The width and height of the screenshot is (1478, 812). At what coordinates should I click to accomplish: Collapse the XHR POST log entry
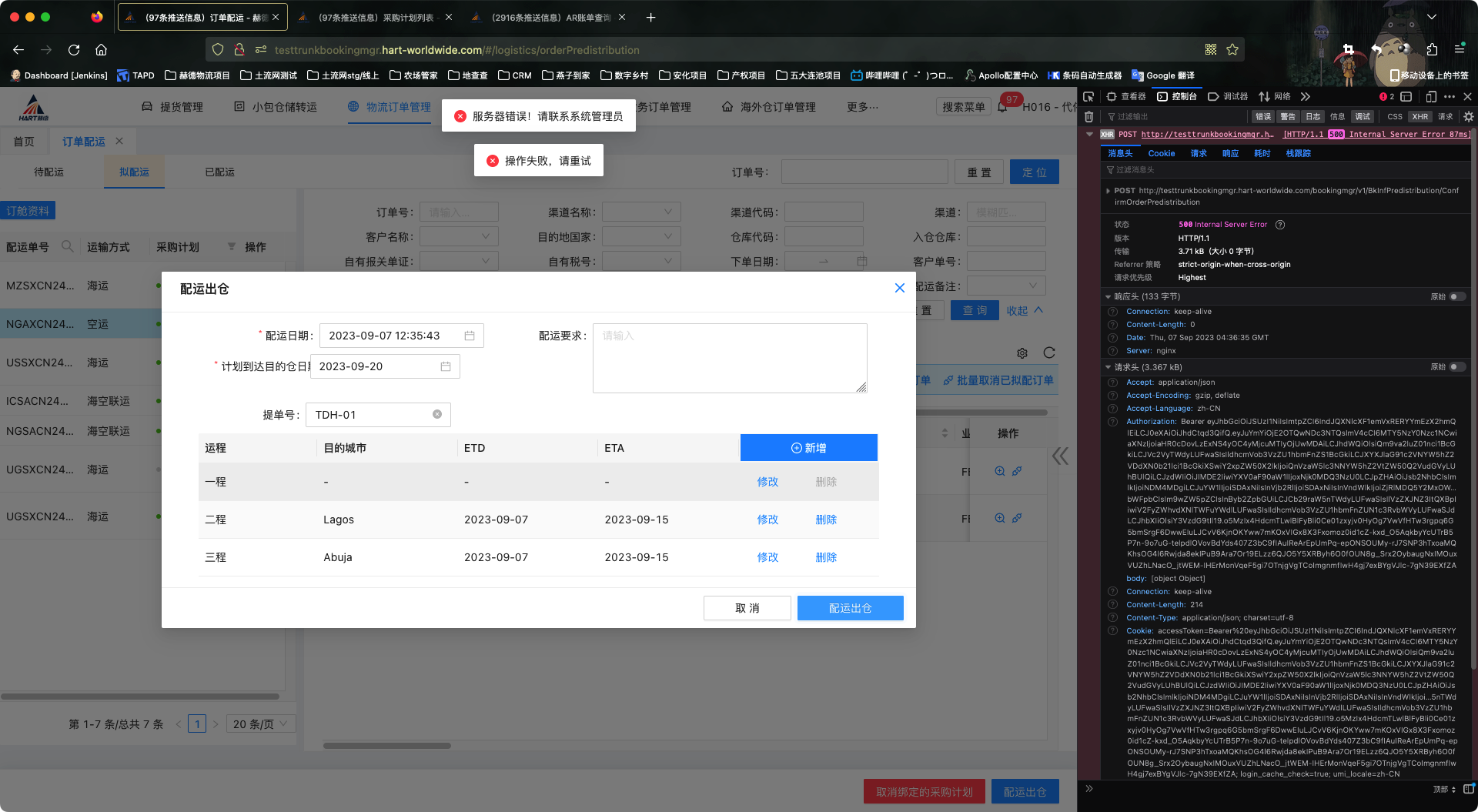[1089, 134]
